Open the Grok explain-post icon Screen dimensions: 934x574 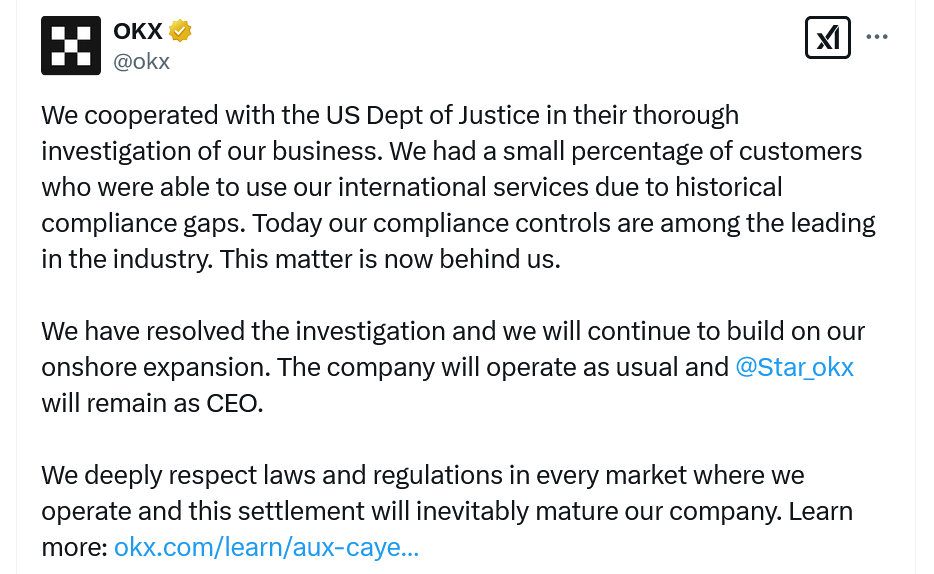coord(827,38)
